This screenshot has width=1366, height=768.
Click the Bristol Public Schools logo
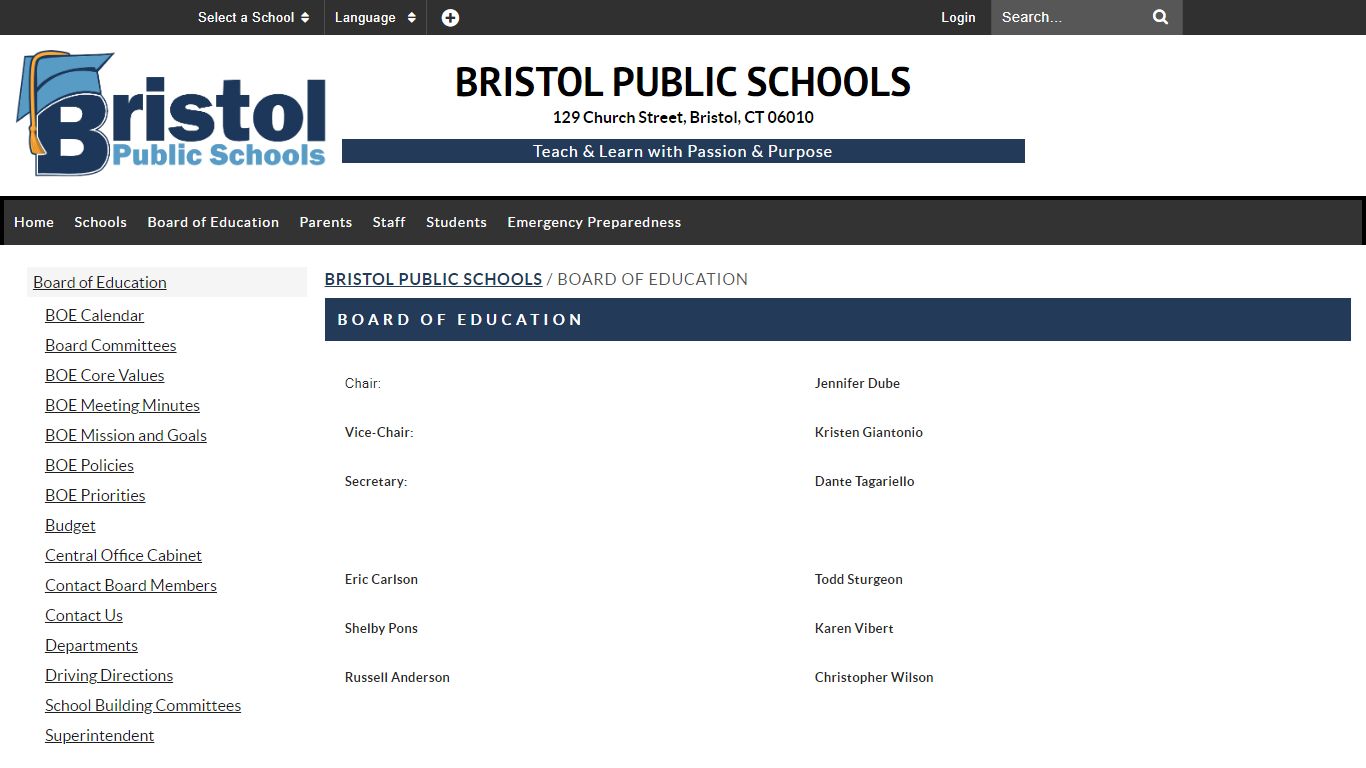point(171,113)
